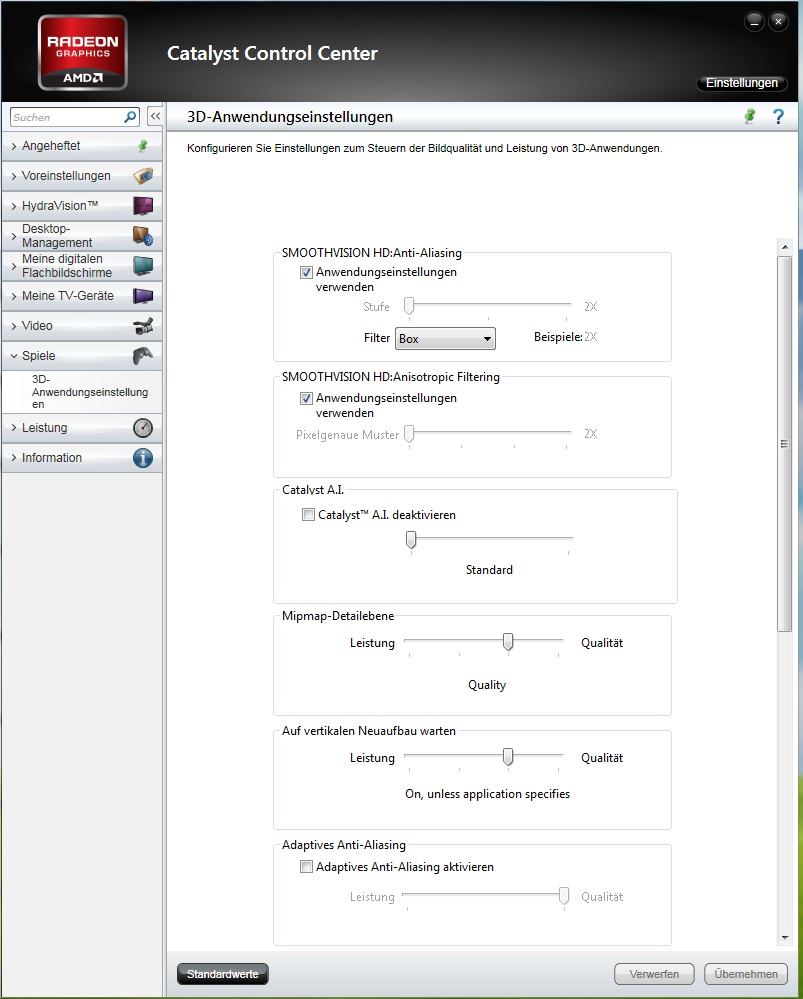The height and width of the screenshot is (999, 803).
Task: Click the Übernehmen button
Action: click(746, 974)
